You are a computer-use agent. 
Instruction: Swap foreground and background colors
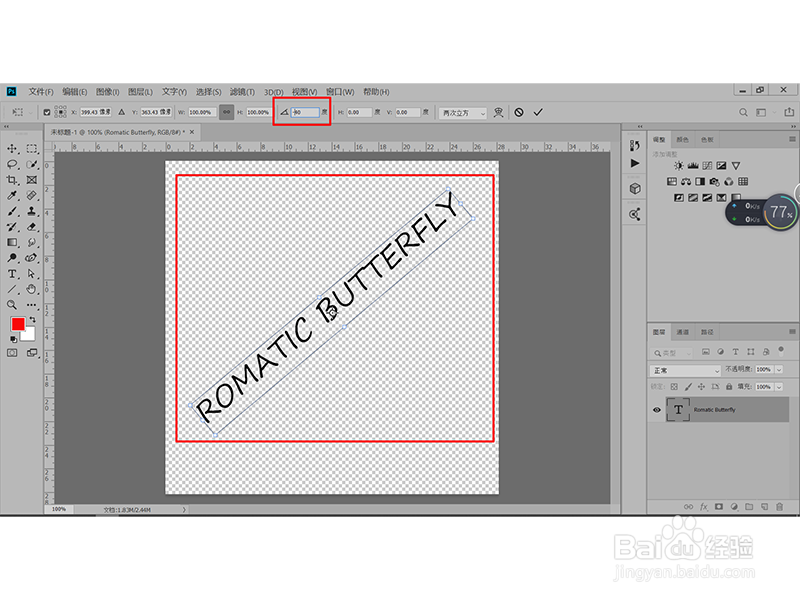pyautogui.click(x=33, y=319)
